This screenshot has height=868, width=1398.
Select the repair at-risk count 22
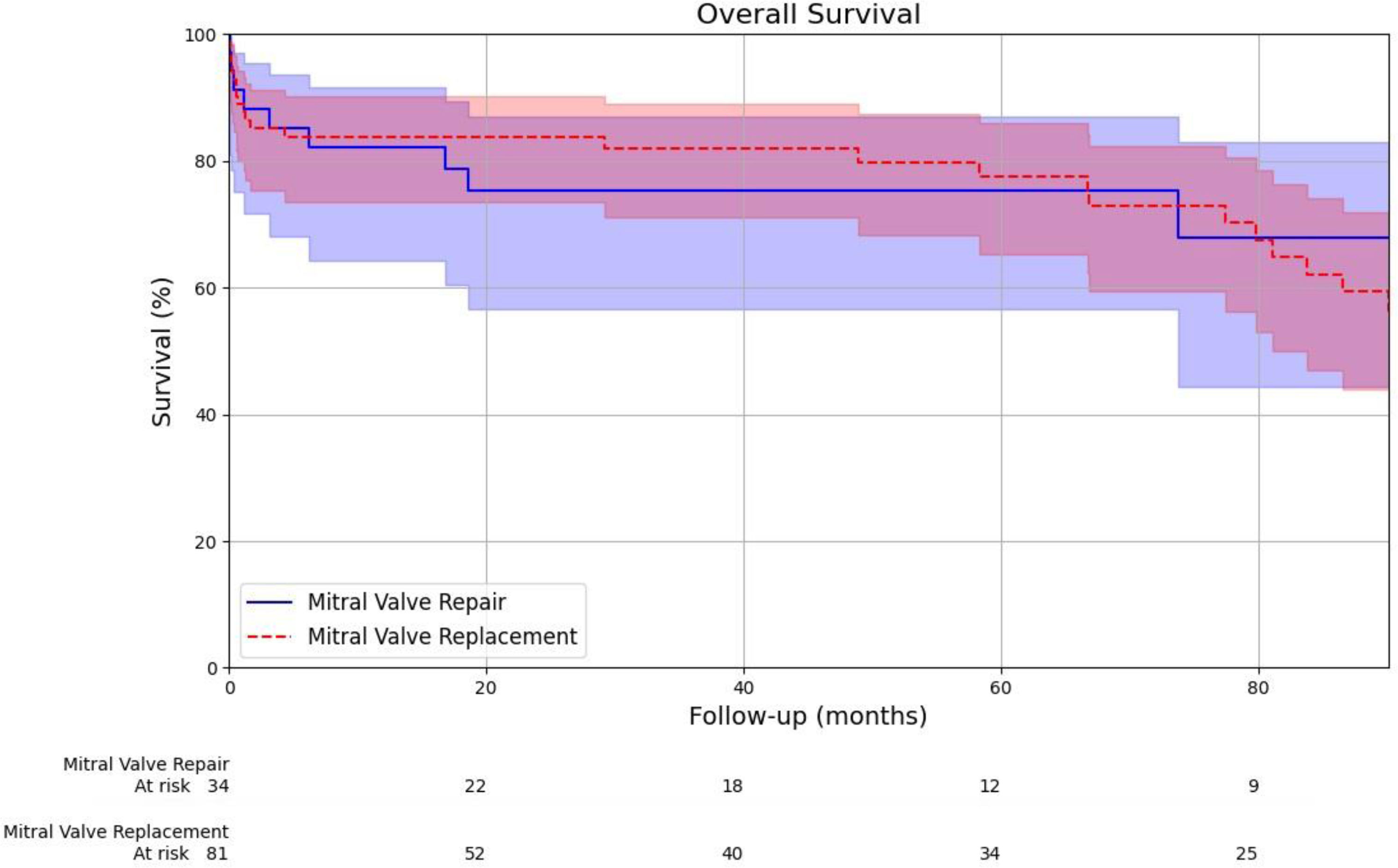pyautogui.click(x=475, y=786)
